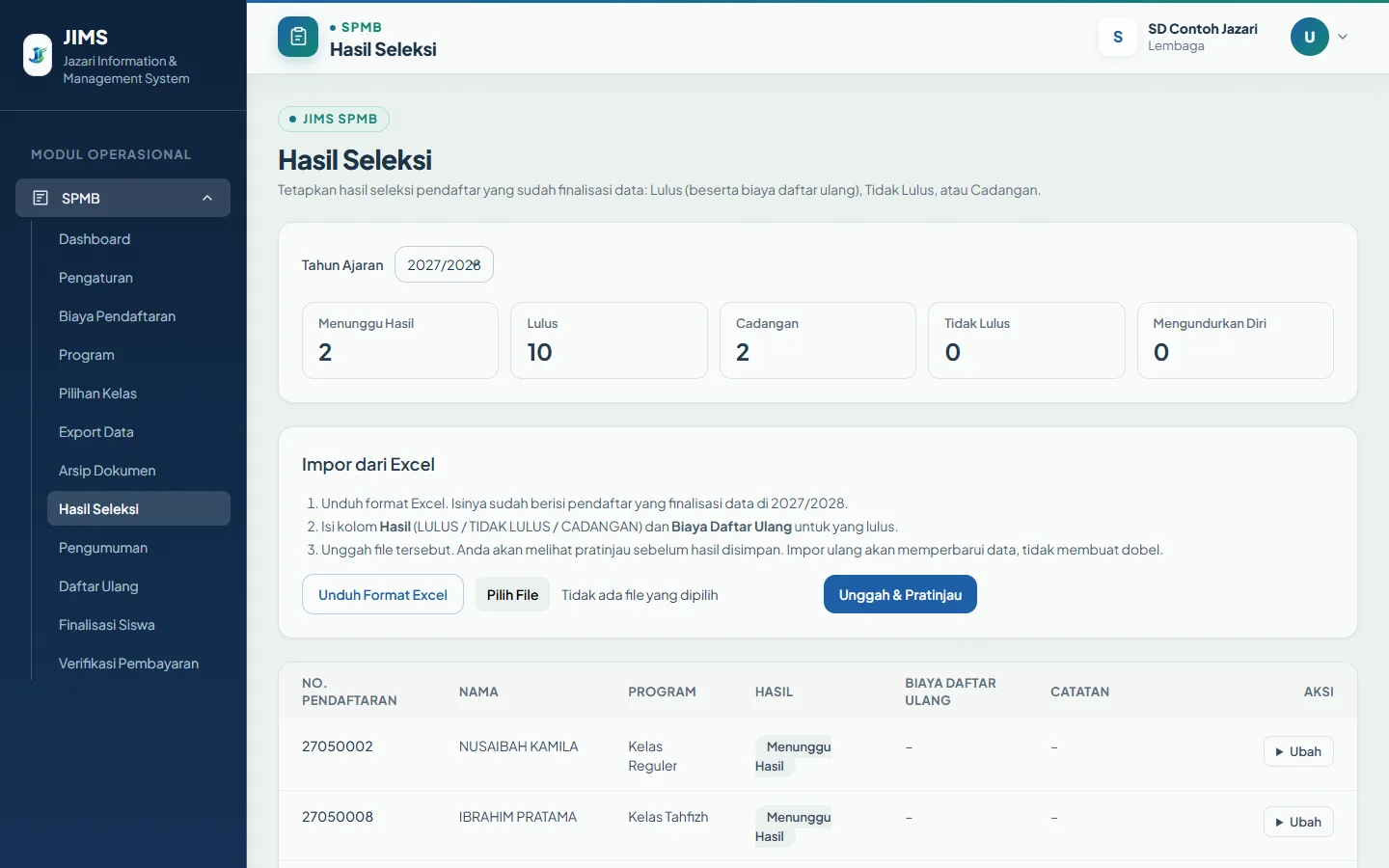Click the JIMS logo icon
The image size is (1389, 868).
click(x=38, y=55)
